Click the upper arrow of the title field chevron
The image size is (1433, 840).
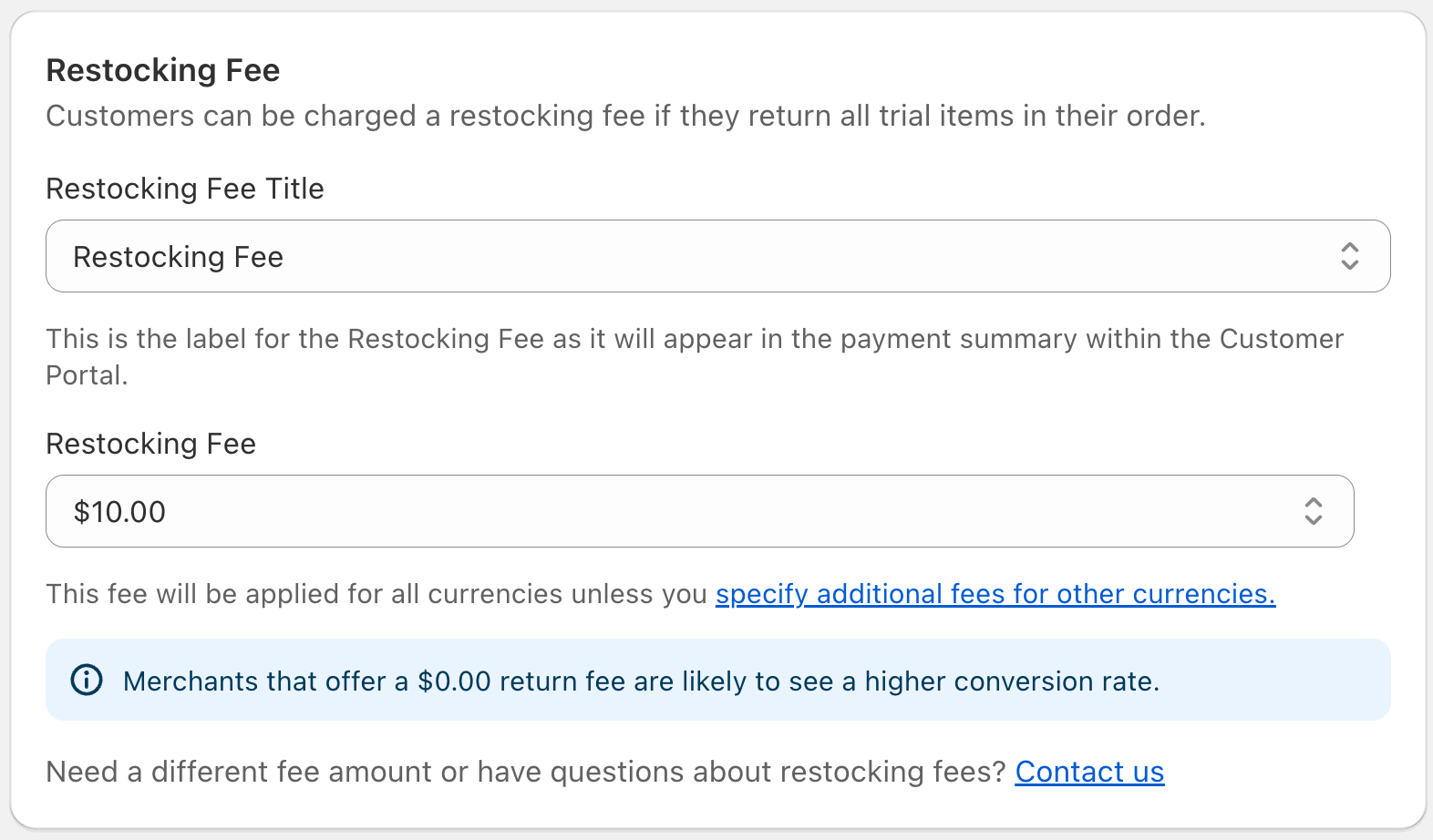click(x=1349, y=247)
